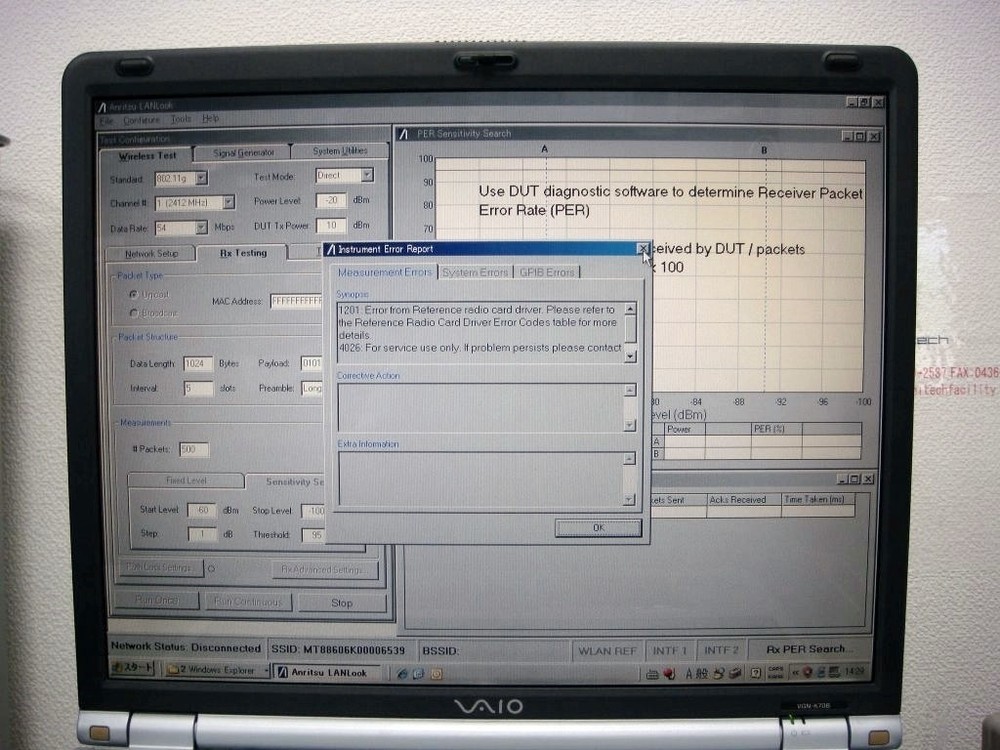Click the WLAN REF indicator
The height and width of the screenshot is (750, 1000).
tap(607, 650)
